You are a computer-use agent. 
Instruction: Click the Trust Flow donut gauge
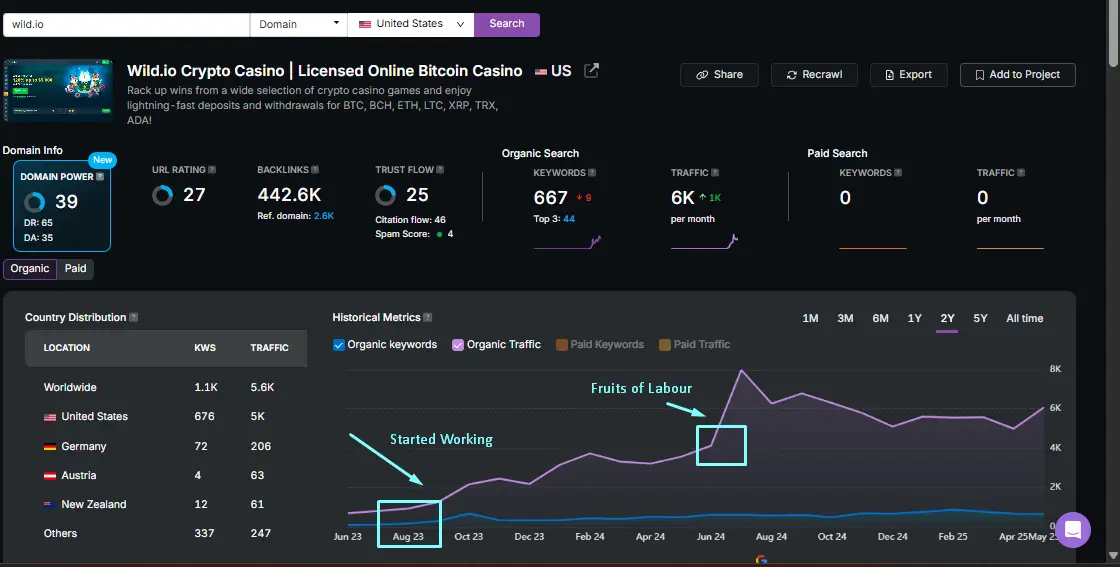[x=386, y=195]
